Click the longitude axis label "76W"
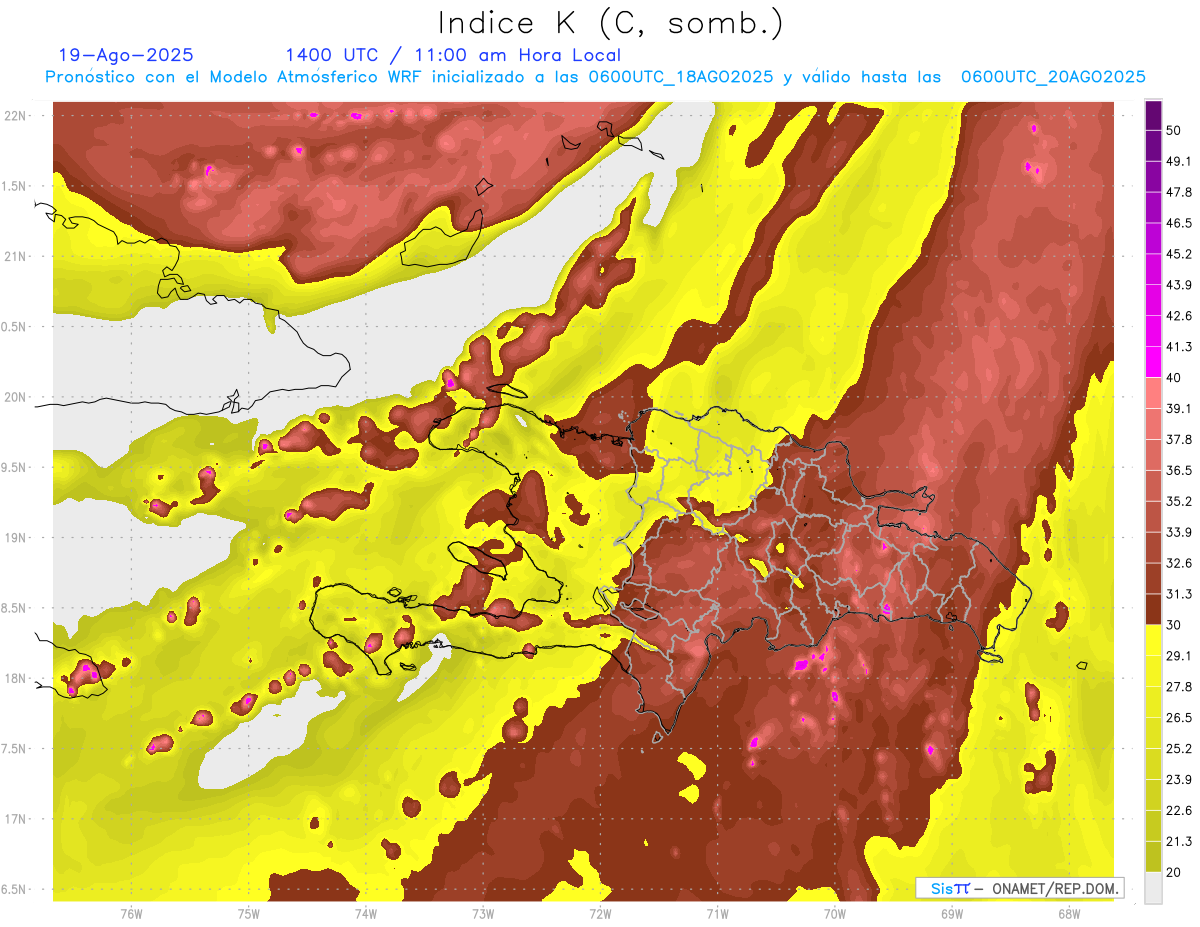Image resolution: width=1200 pixels, height=927 pixels. [x=130, y=914]
